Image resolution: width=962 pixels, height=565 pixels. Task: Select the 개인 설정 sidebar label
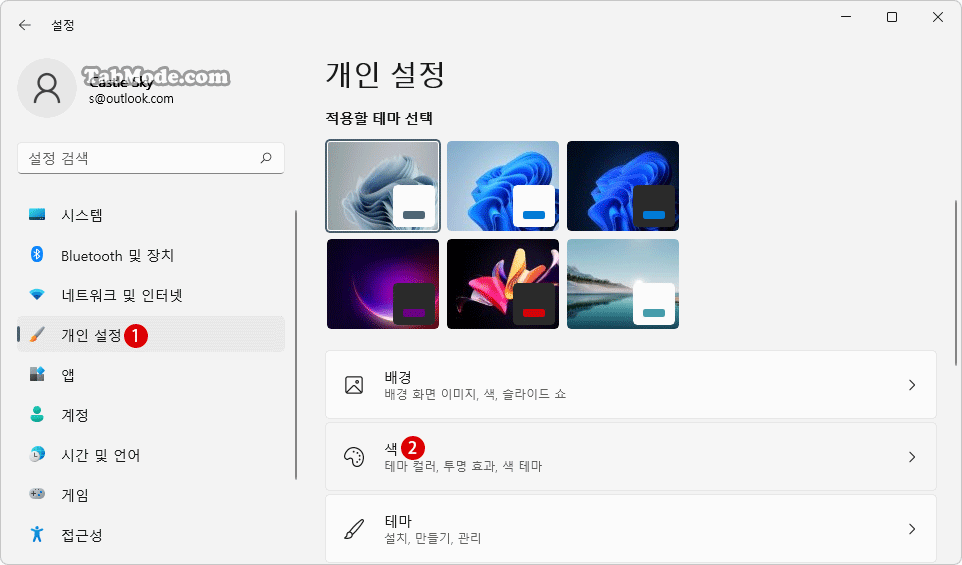click(x=91, y=335)
